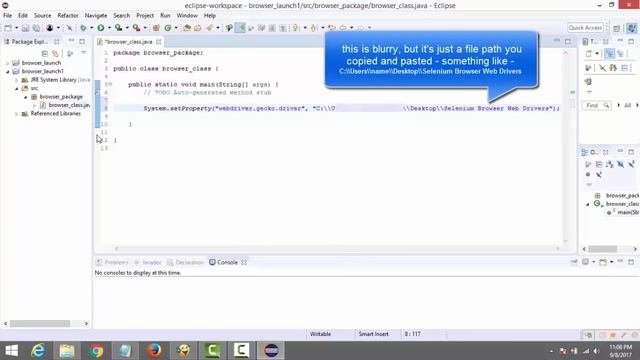
Task: Open Internet Explorer from taskbar
Action: tap(38, 351)
